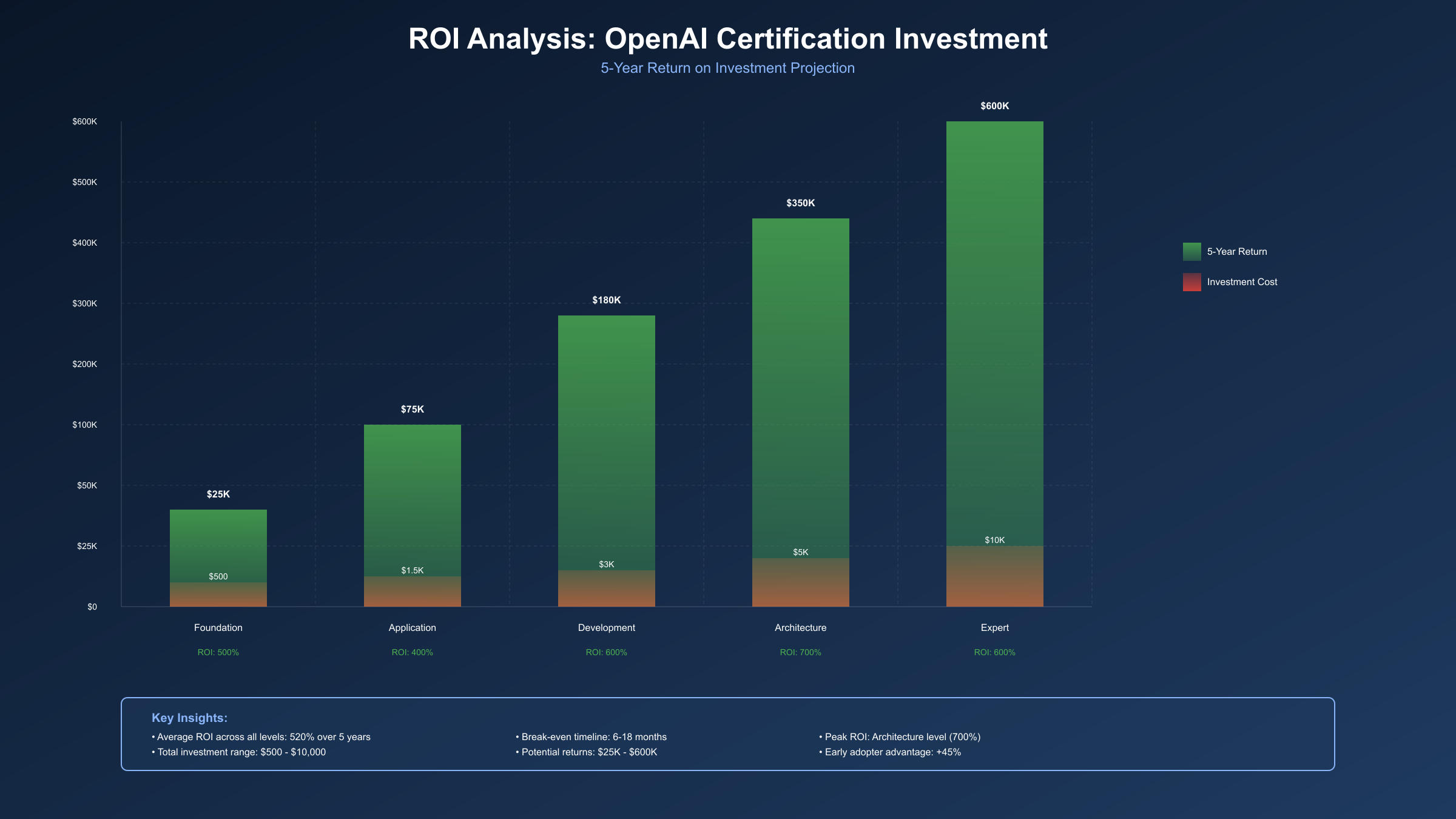Click the green 5-Year Return legend swatch
1456x819 pixels.
(1191, 252)
